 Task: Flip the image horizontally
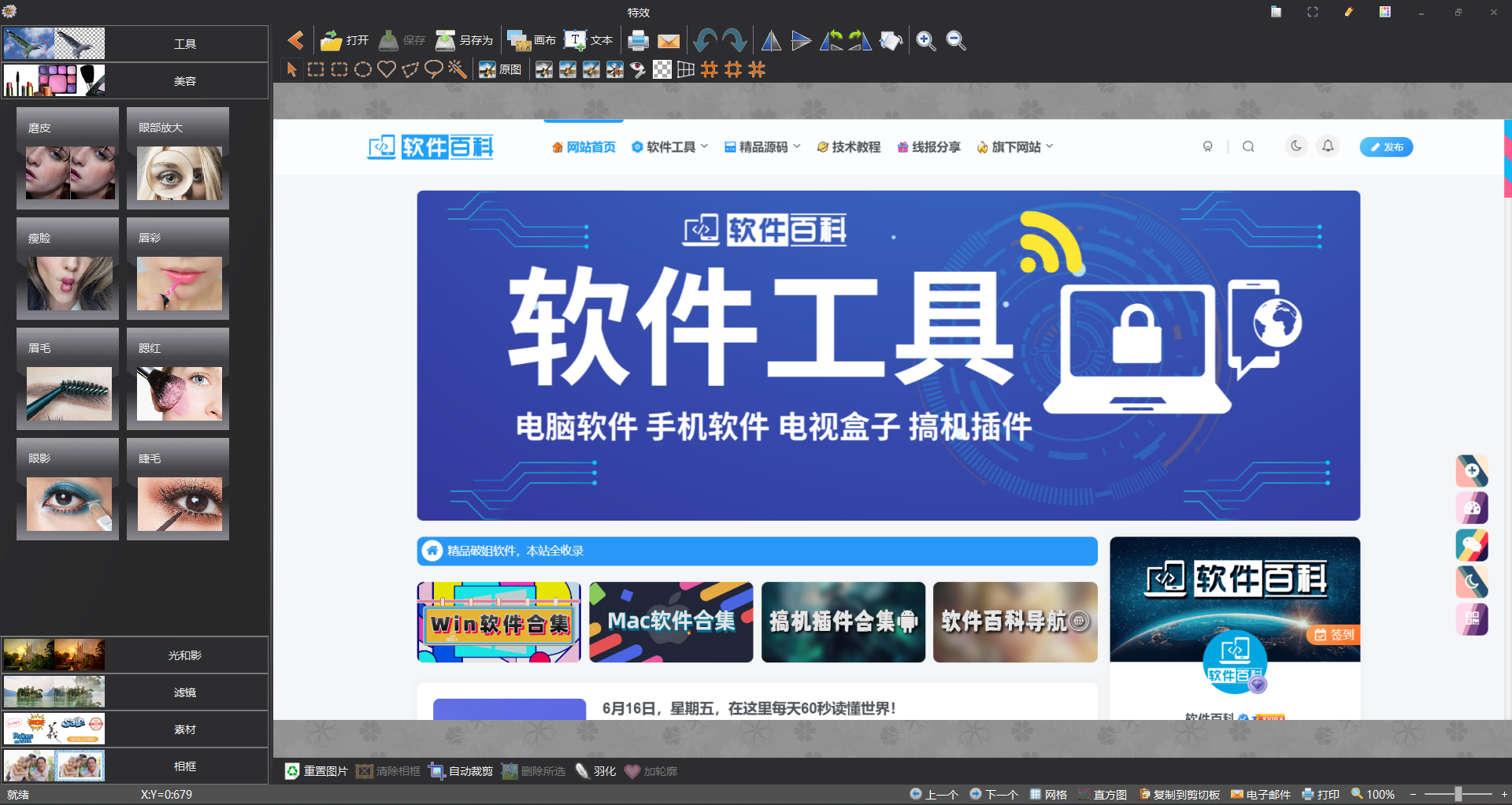pyautogui.click(x=772, y=40)
